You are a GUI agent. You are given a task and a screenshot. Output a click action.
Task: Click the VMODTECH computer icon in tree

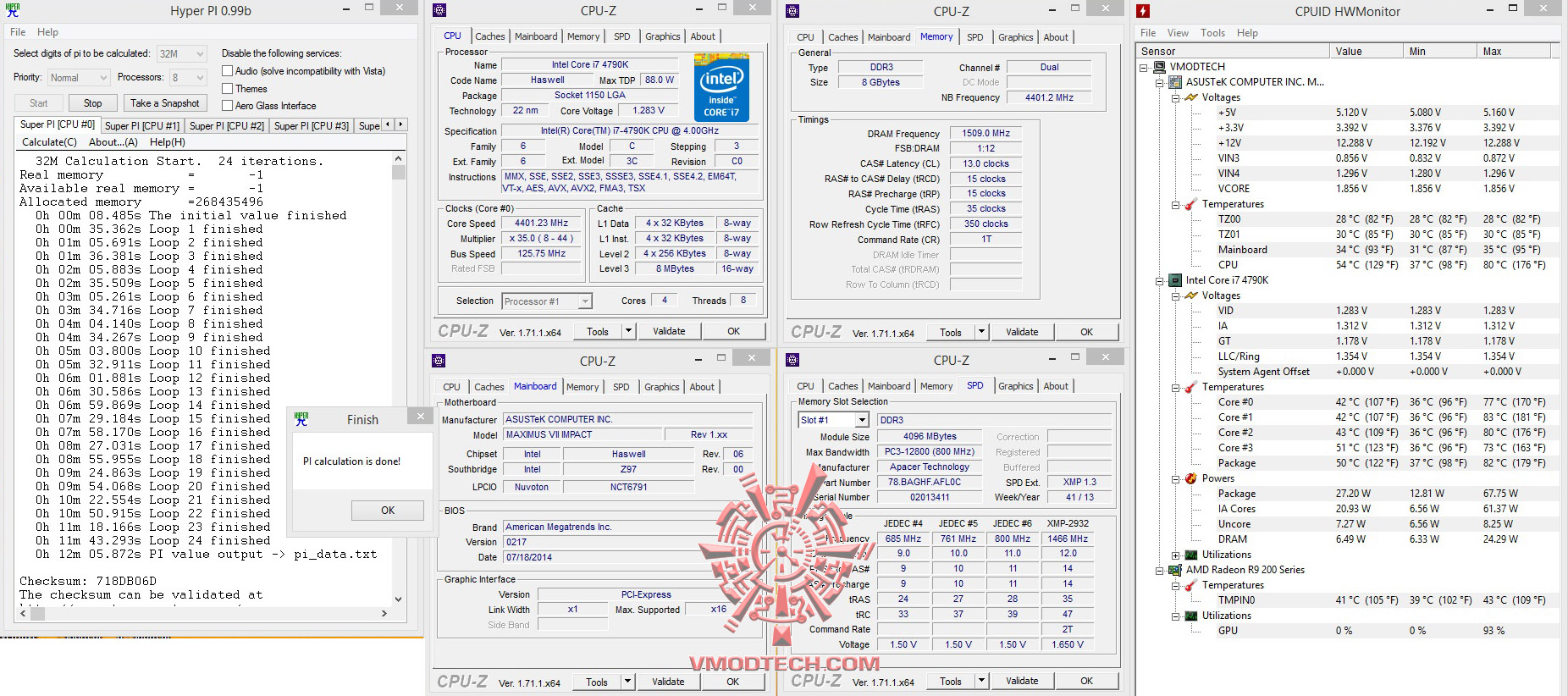(x=1159, y=67)
